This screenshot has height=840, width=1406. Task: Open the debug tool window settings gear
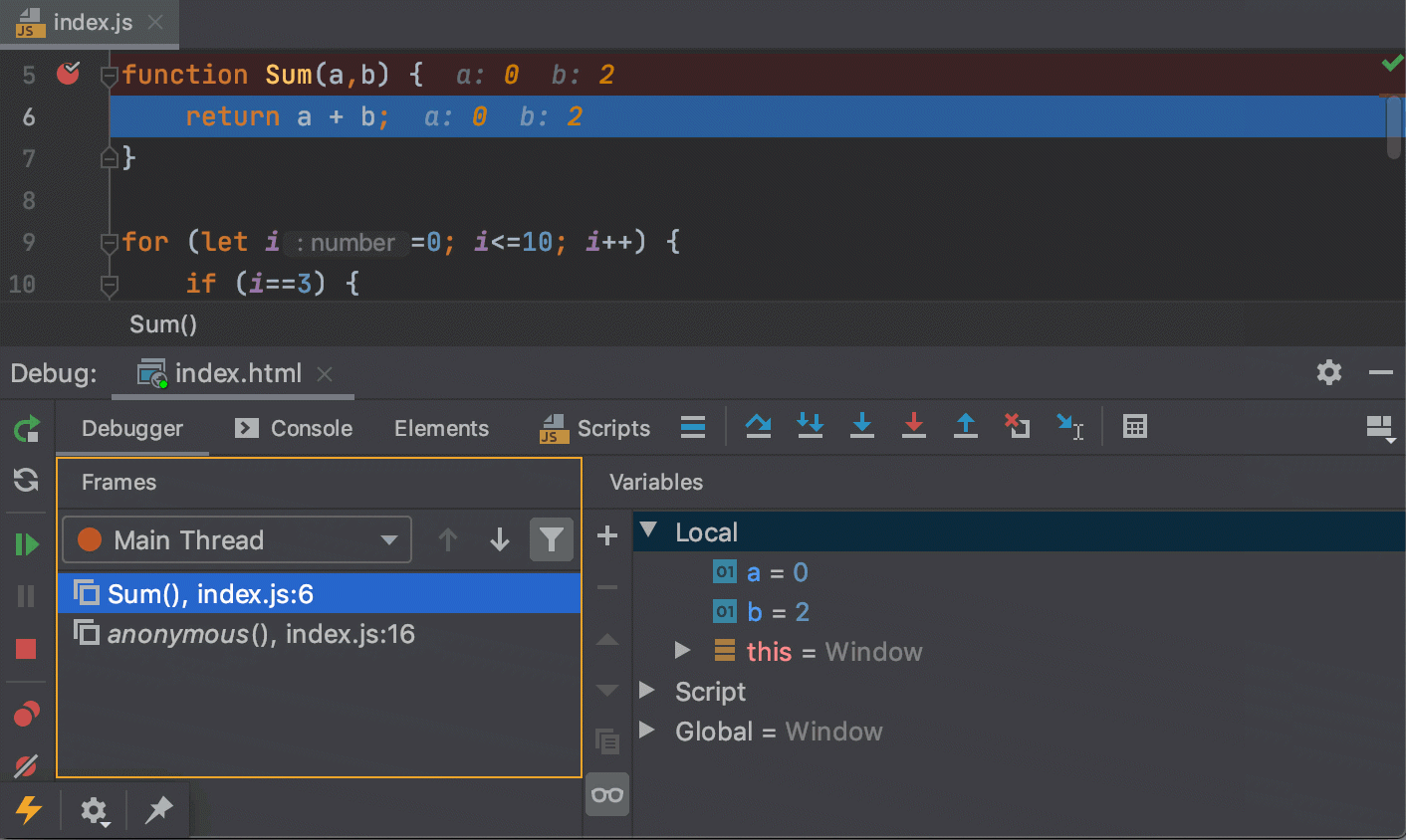(1329, 372)
